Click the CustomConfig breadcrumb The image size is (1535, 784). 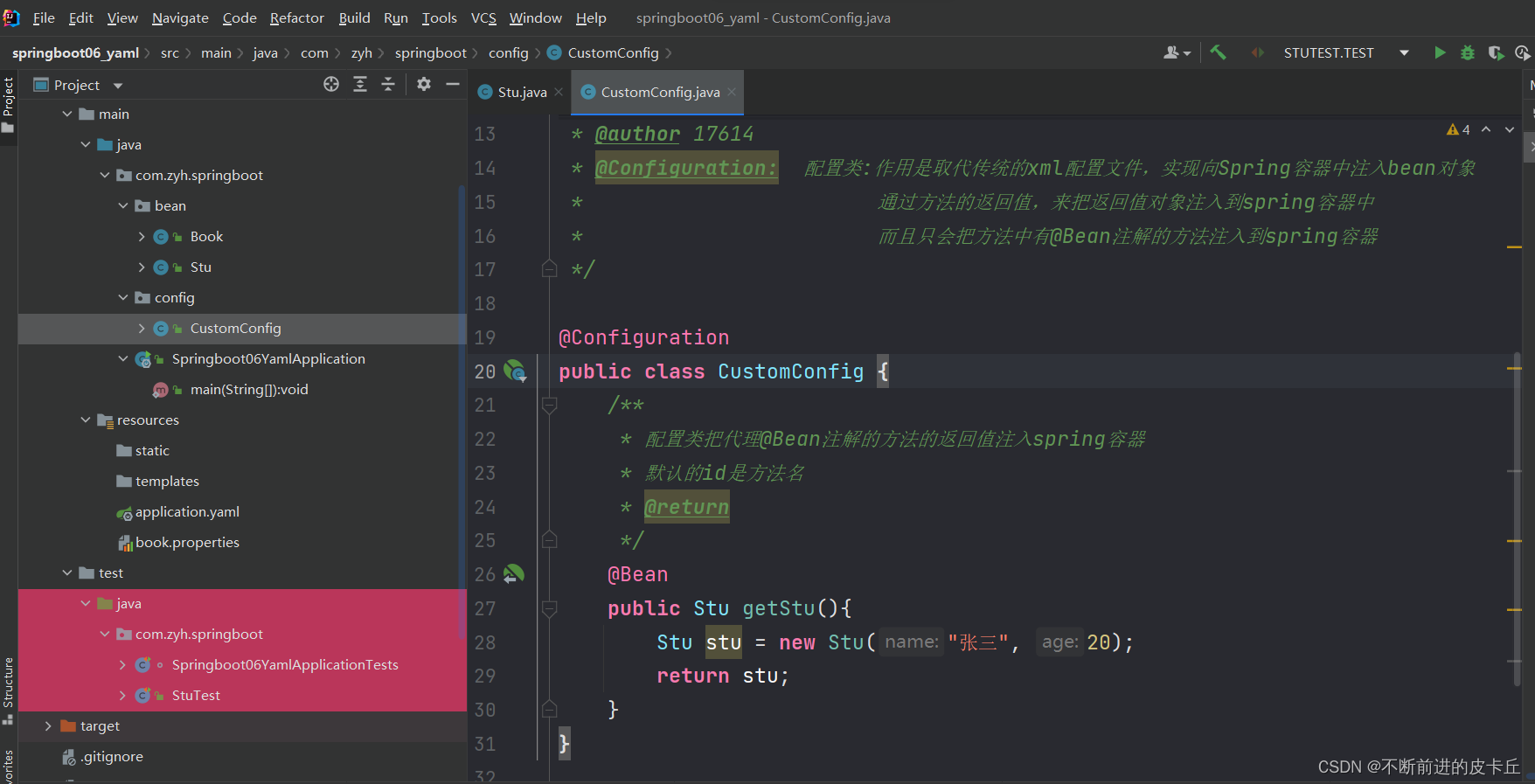pyautogui.click(x=613, y=52)
